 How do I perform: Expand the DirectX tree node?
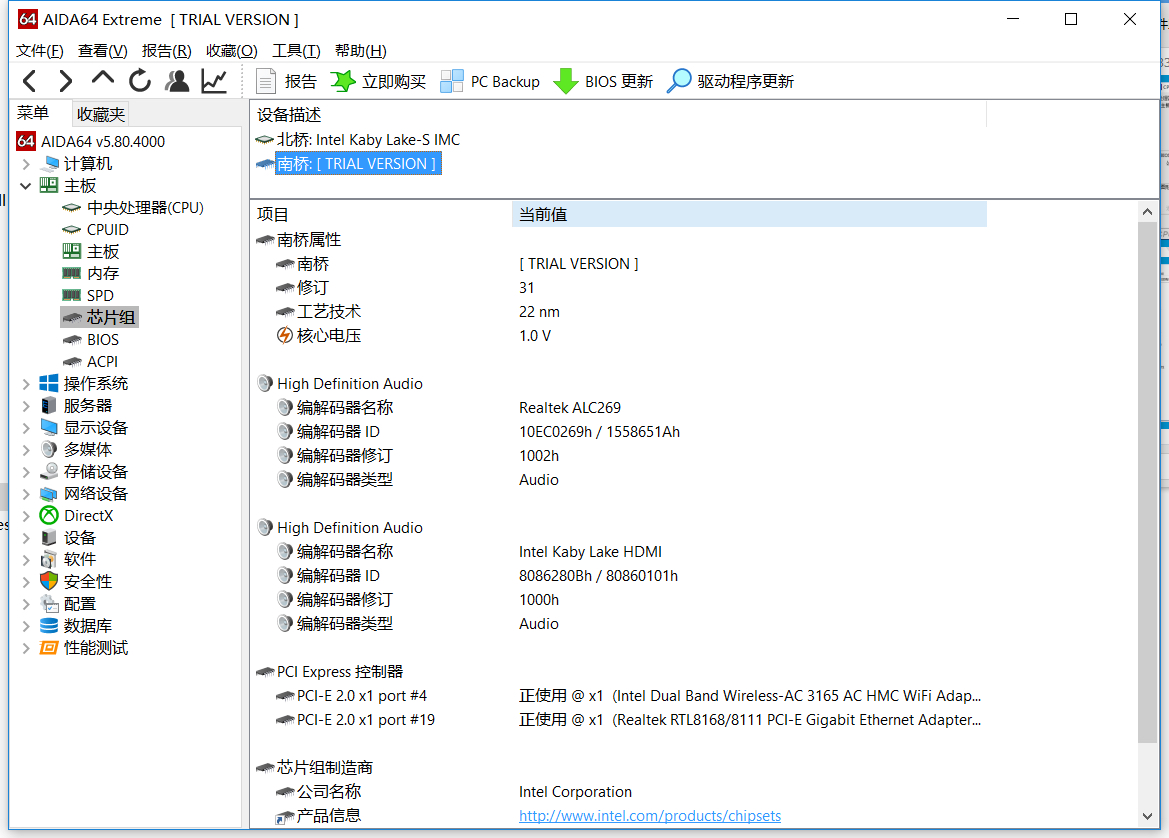(x=26, y=516)
